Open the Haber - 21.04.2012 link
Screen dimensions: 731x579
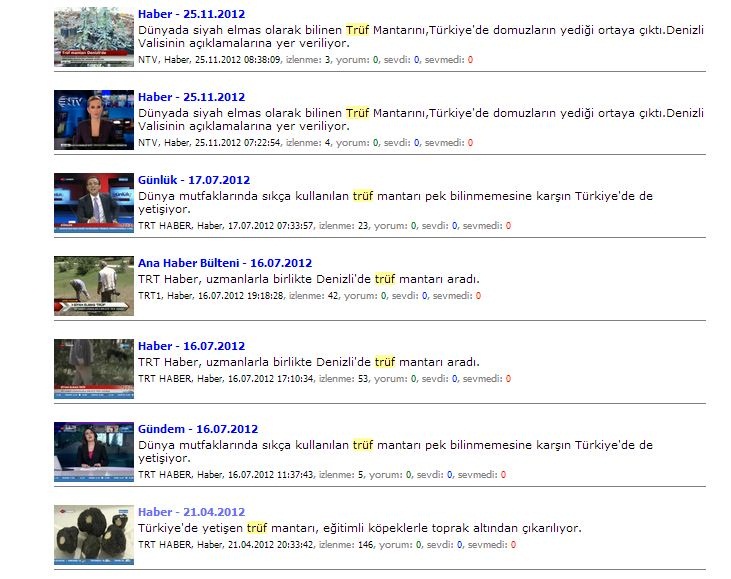tap(191, 512)
